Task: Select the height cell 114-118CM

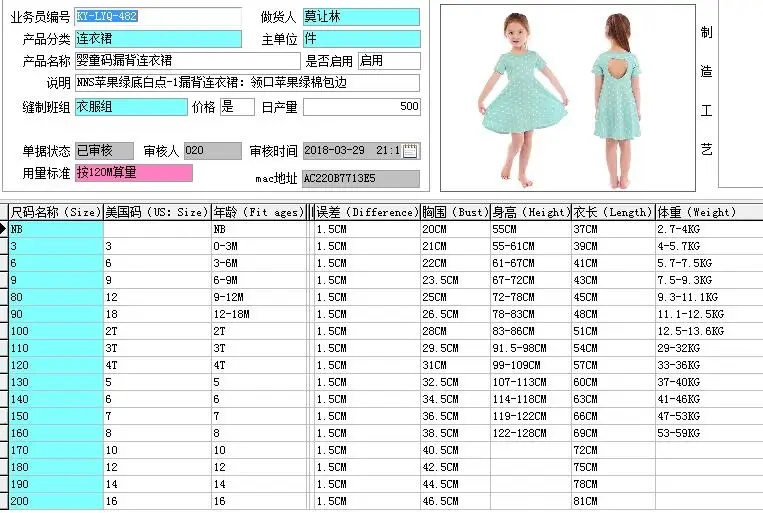Action: click(x=531, y=400)
